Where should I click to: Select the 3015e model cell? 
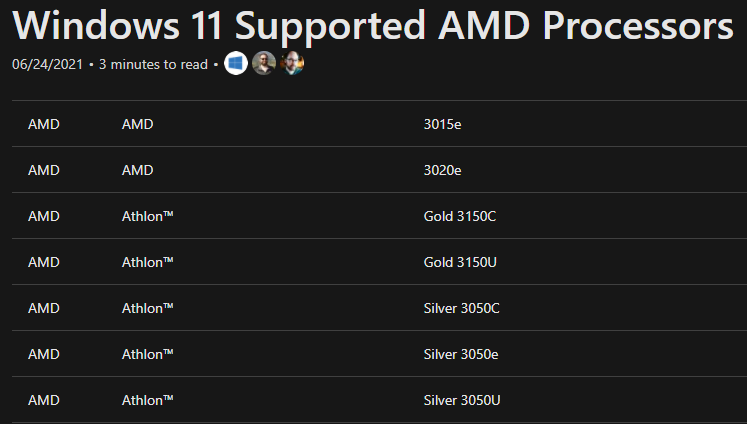click(x=442, y=124)
